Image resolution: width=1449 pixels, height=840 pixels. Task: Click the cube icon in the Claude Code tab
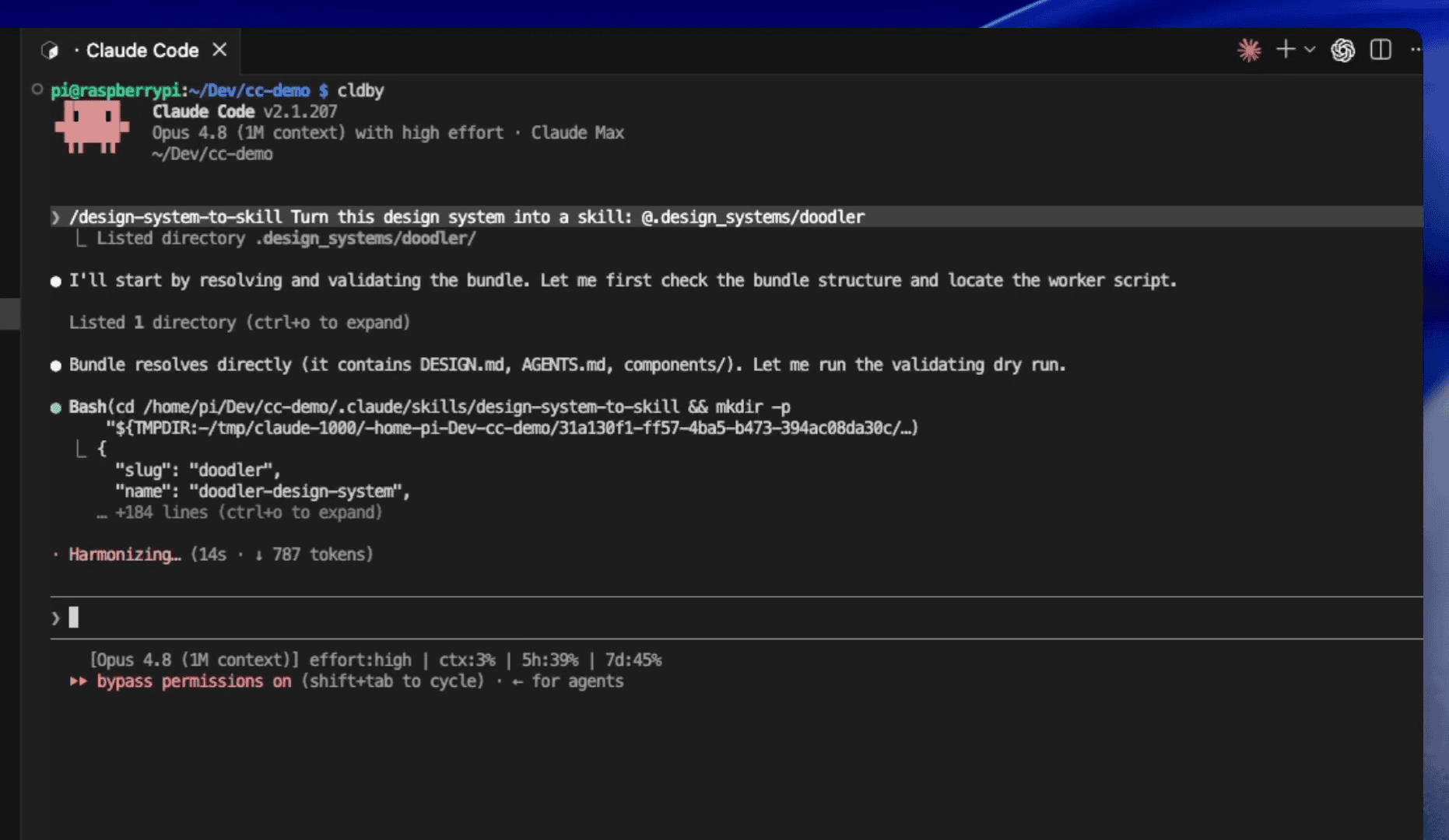(x=50, y=51)
